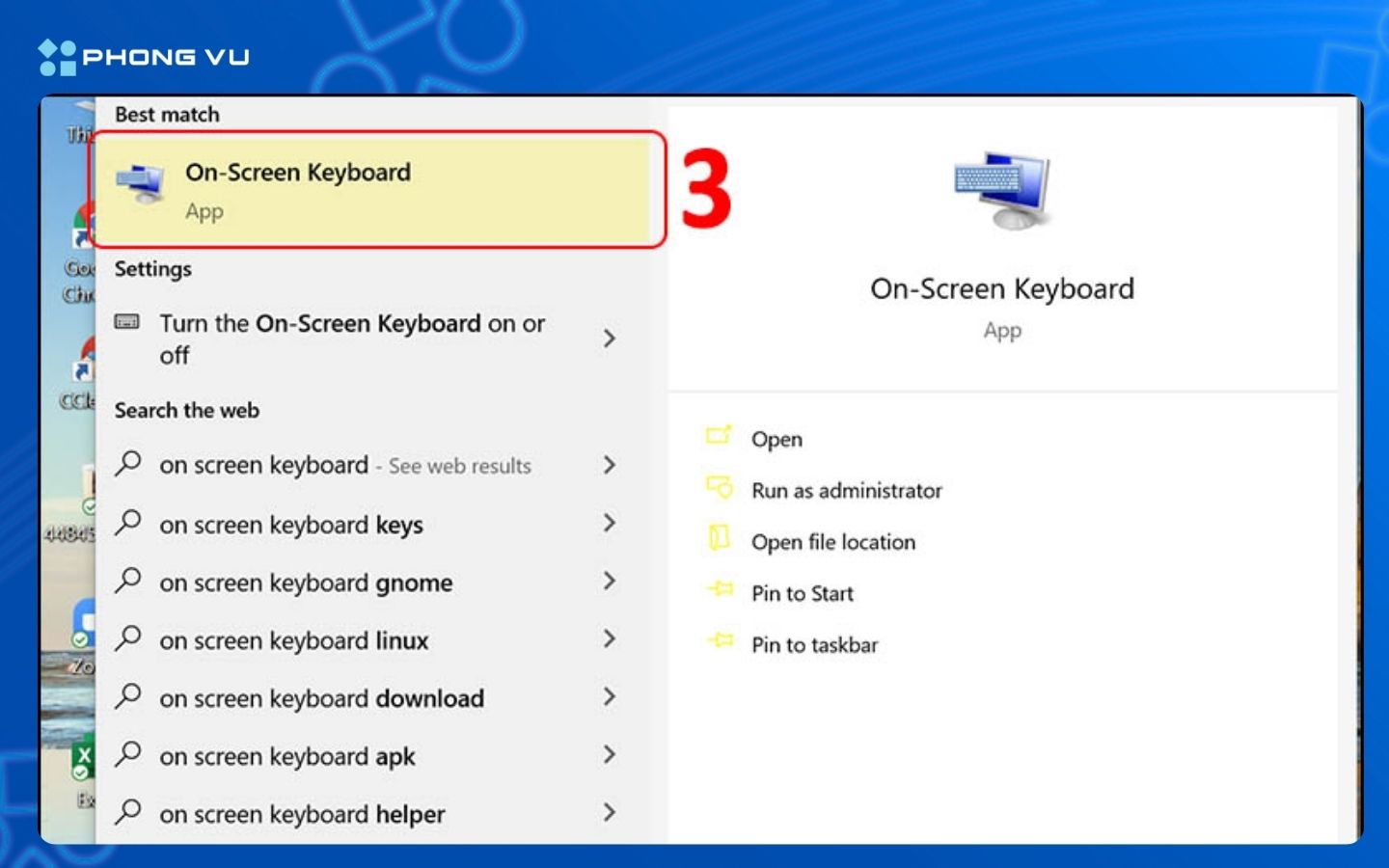Expand the arrow next to 'on screen keyboard download'
Viewport: 1389px width, 868px height.
tap(610, 696)
